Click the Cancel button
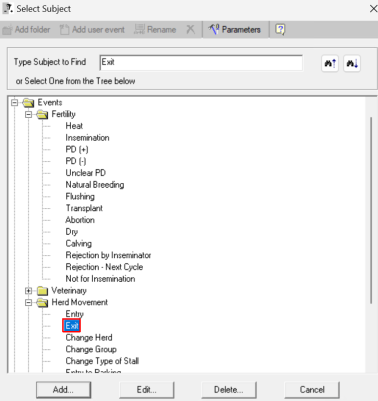This screenshot has width=378, height=401. pyautogui.click(x=312, y=390)
